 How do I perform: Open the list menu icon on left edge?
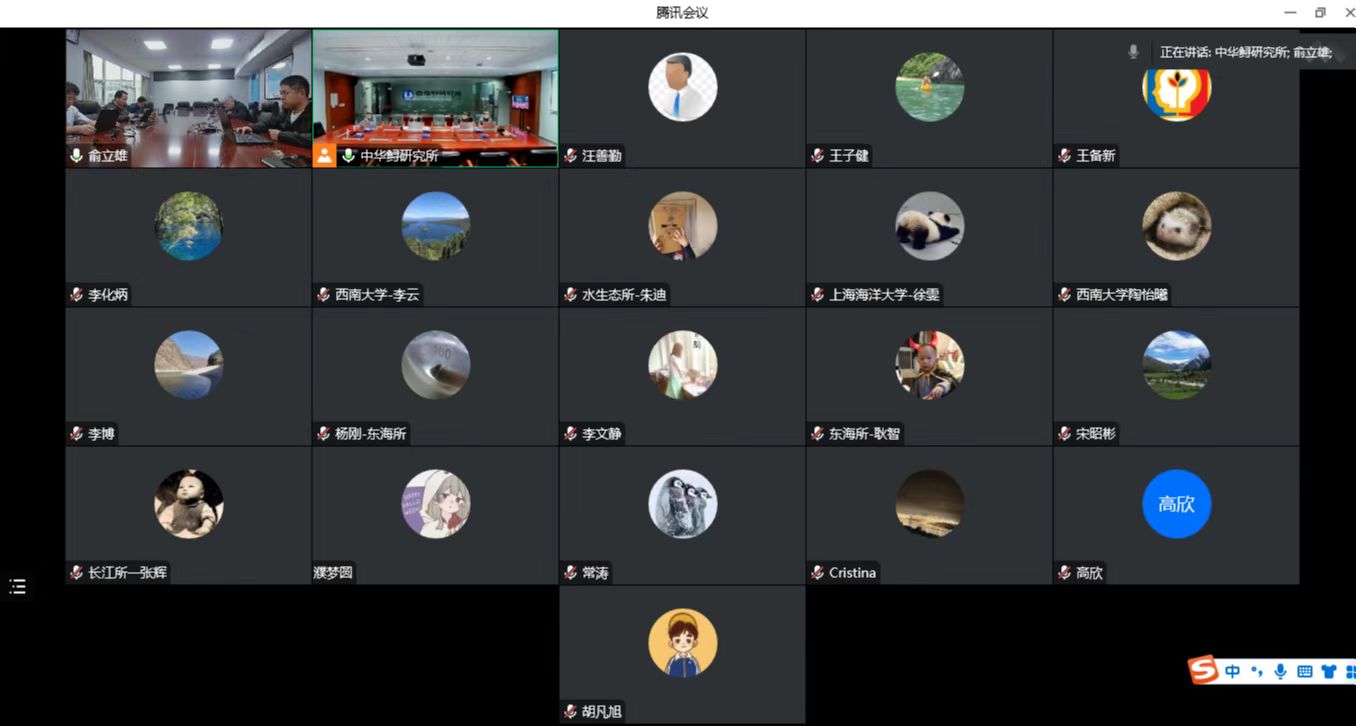[17, 586]
